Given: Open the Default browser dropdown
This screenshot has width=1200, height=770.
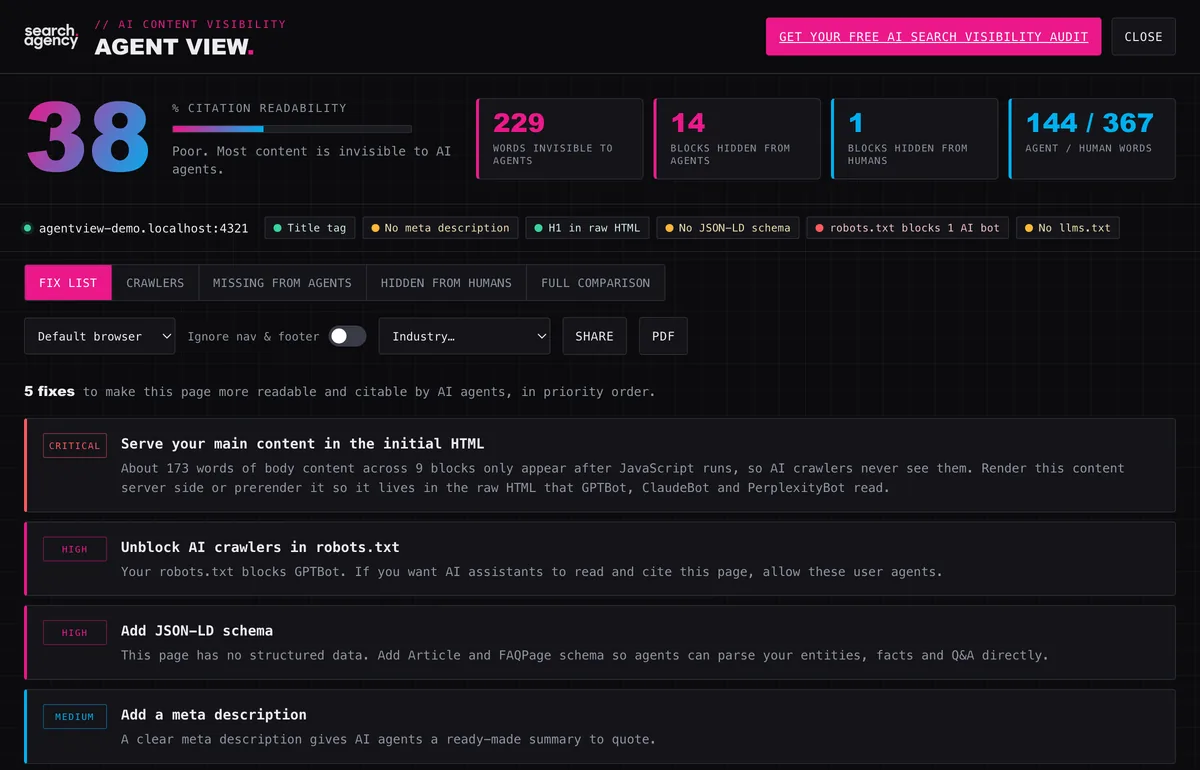Looking at the screenshot, I should [100, 336].
